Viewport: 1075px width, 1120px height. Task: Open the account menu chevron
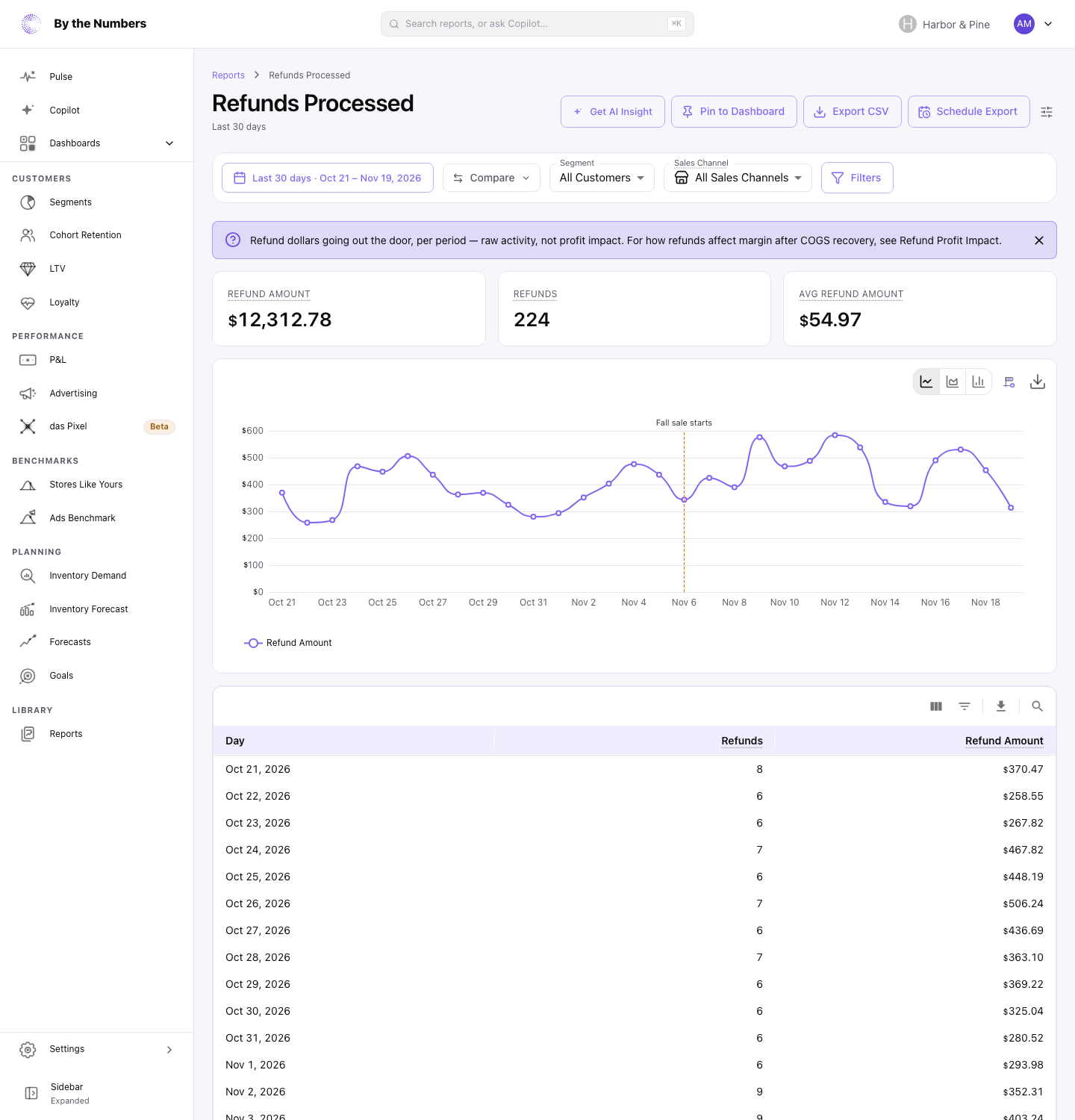(x=1048, y=24)
